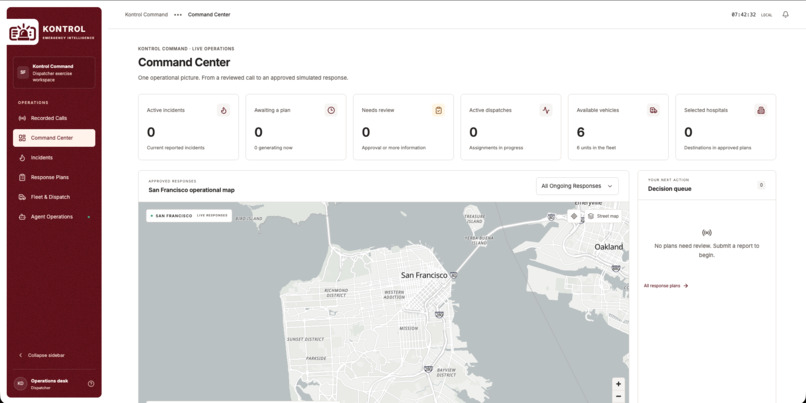The width and height of the screenshot is (806, 403).
Task: Expand the breadcrumb ellipsis menu
Action: pos(178,14)
